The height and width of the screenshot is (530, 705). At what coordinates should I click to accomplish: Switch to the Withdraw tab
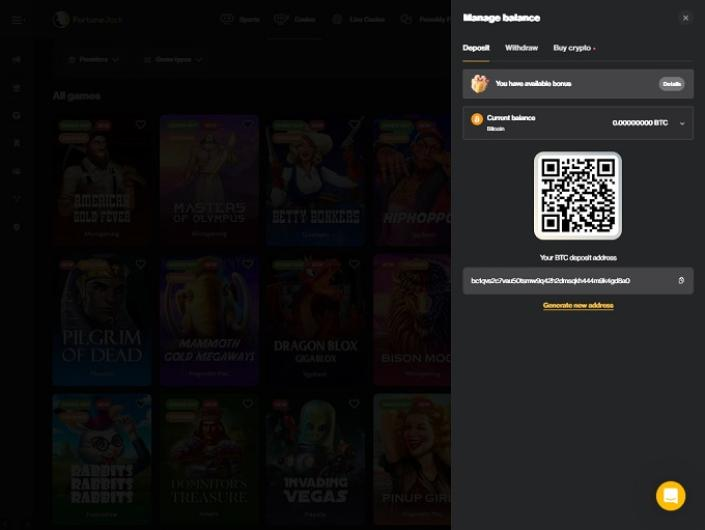[521, 48]
